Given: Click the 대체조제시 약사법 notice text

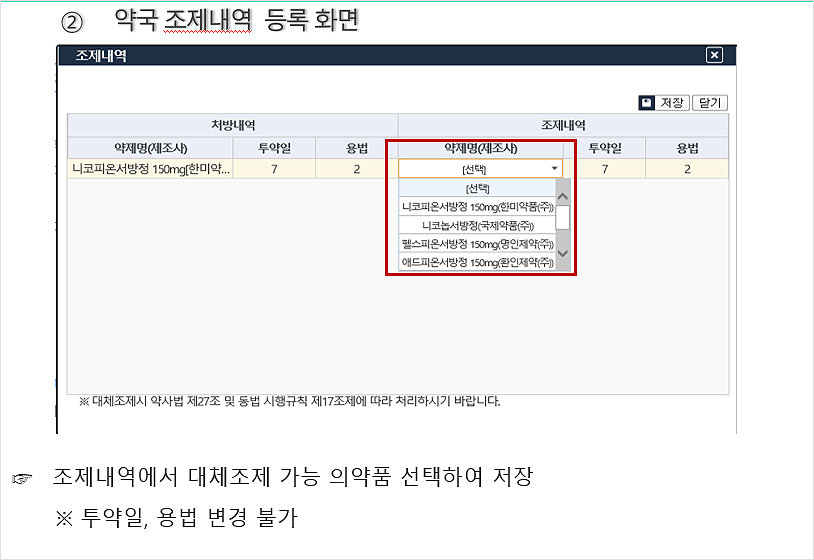Looking at the screenshot, I should [x=290, y=401].
